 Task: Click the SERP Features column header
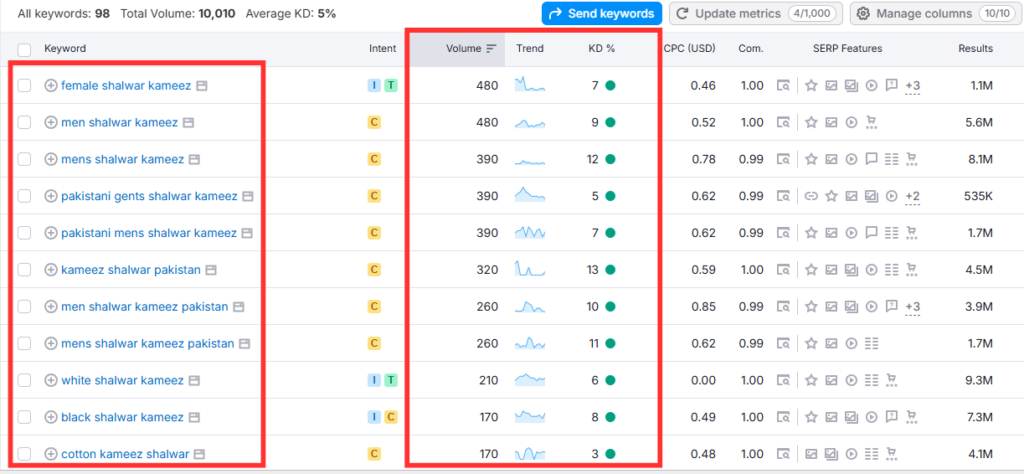[847, 48]
